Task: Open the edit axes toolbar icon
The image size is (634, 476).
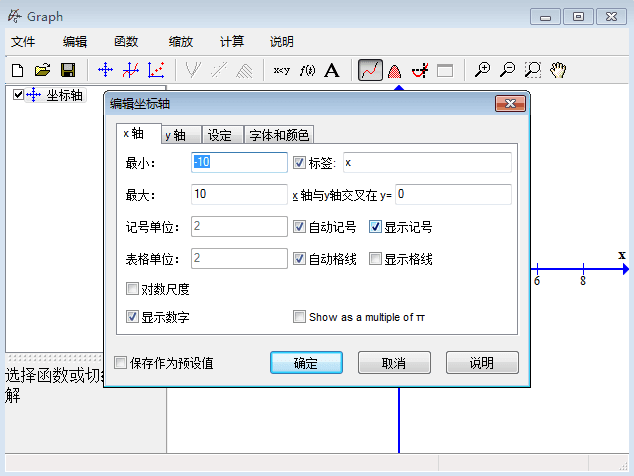Action: pos(105,70)
